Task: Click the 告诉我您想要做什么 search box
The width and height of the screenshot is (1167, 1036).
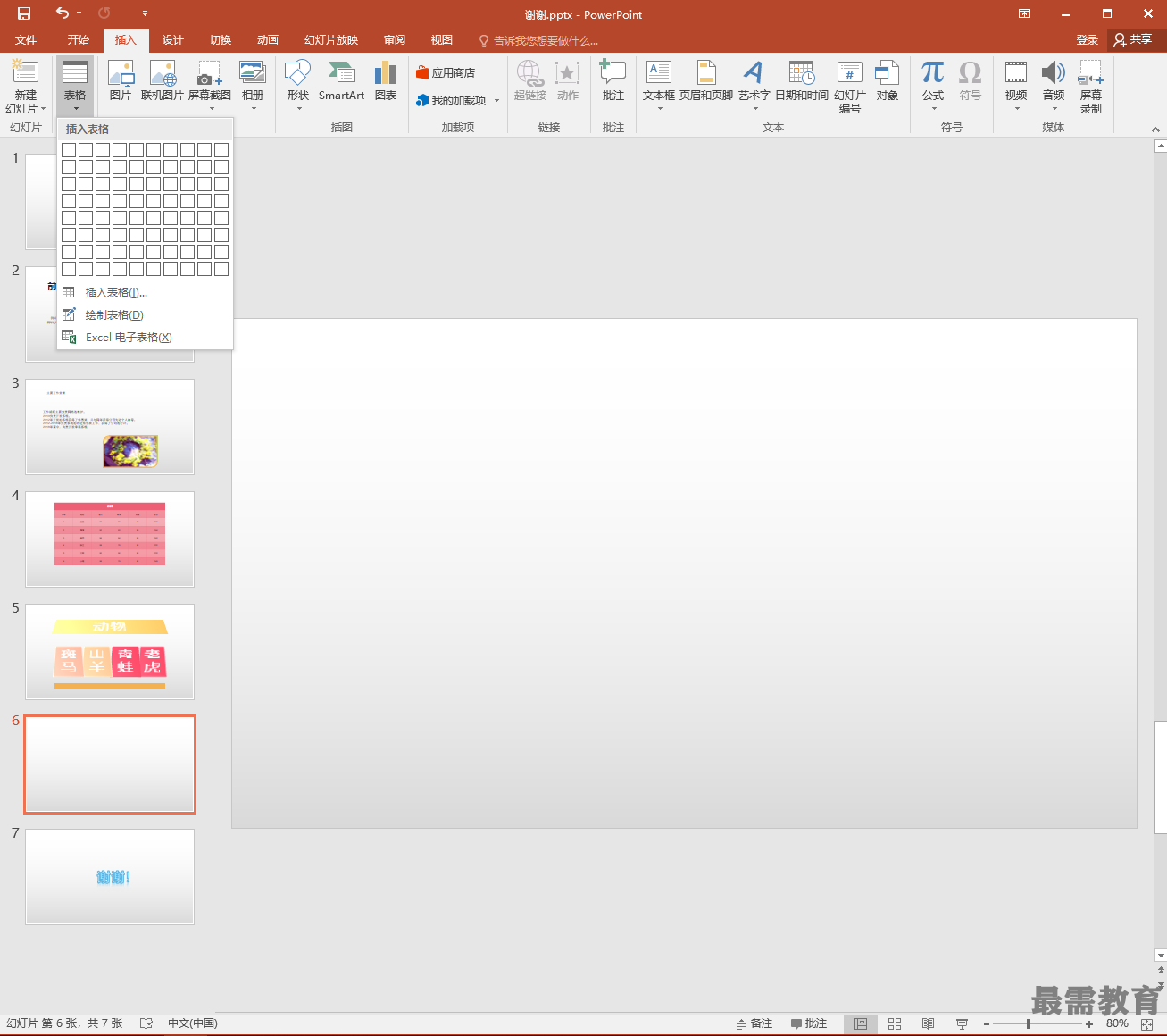Action: 539,40
